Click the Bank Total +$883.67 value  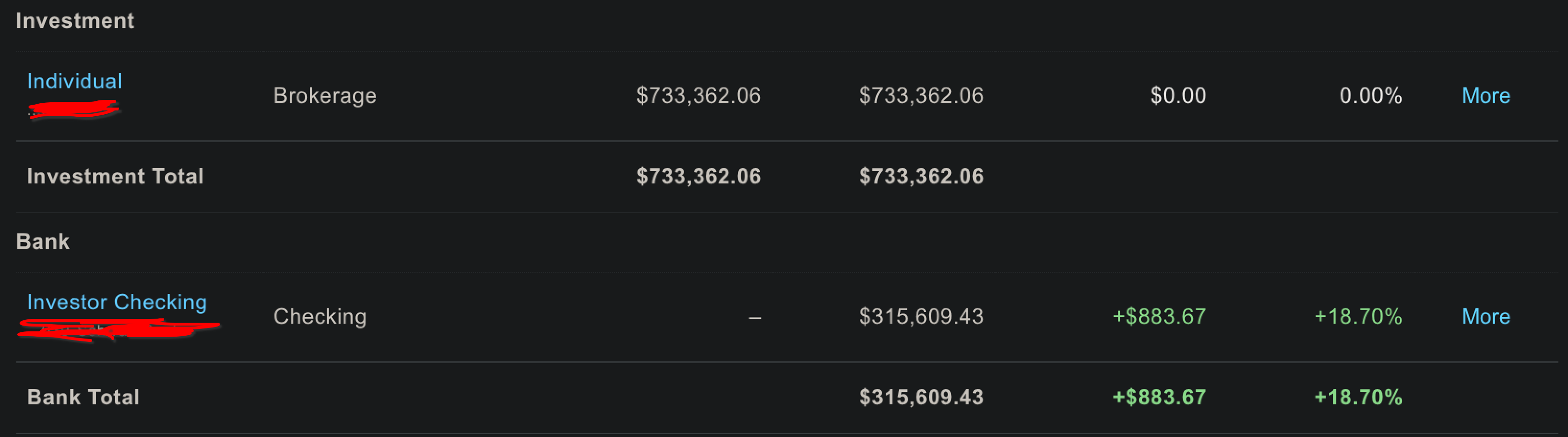coord(1159,397)
